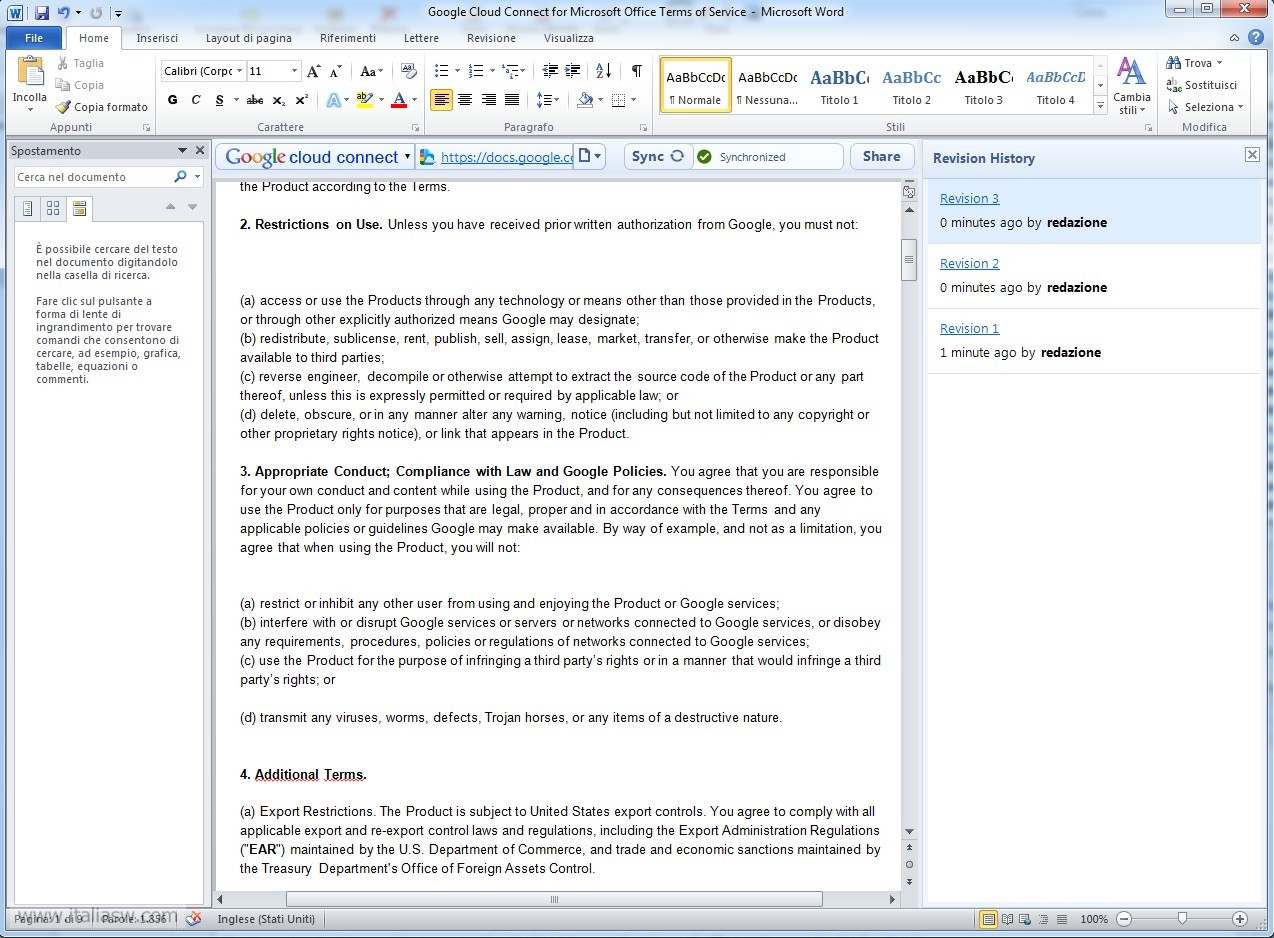This screenshot has height=938, width=1274.
Task: Toggle subscript x₂ formatting
Action: [x=279, y=100]
